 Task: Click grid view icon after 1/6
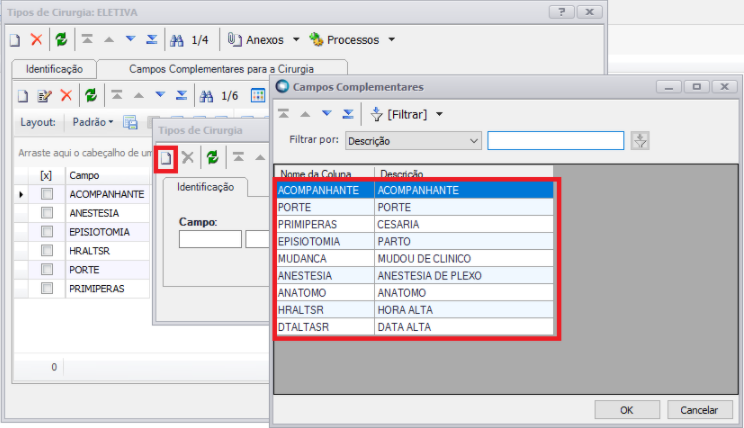(258, 96)
